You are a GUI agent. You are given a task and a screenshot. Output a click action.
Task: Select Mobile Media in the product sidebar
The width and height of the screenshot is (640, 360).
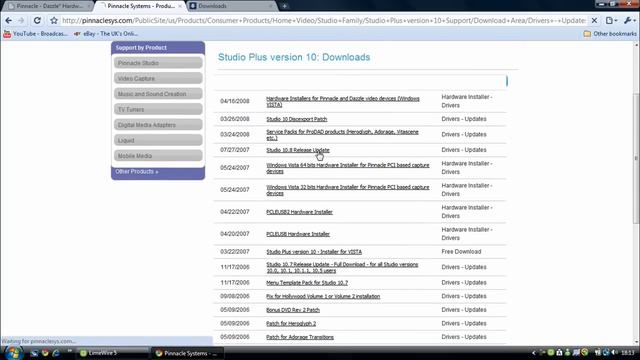pyautogui.click(x=158, y=156)
